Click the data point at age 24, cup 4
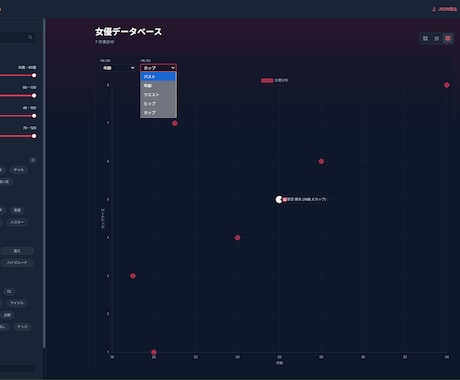The height and width of the screenshot is (380, 460). pos(237,238)
